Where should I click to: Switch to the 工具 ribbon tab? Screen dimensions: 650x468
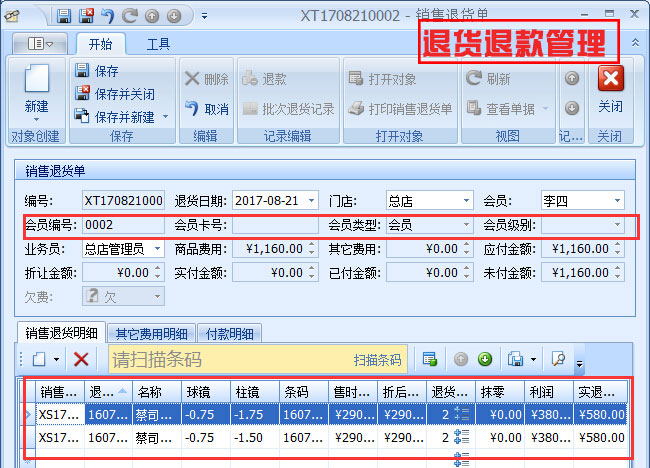click(x=158, y=44)
